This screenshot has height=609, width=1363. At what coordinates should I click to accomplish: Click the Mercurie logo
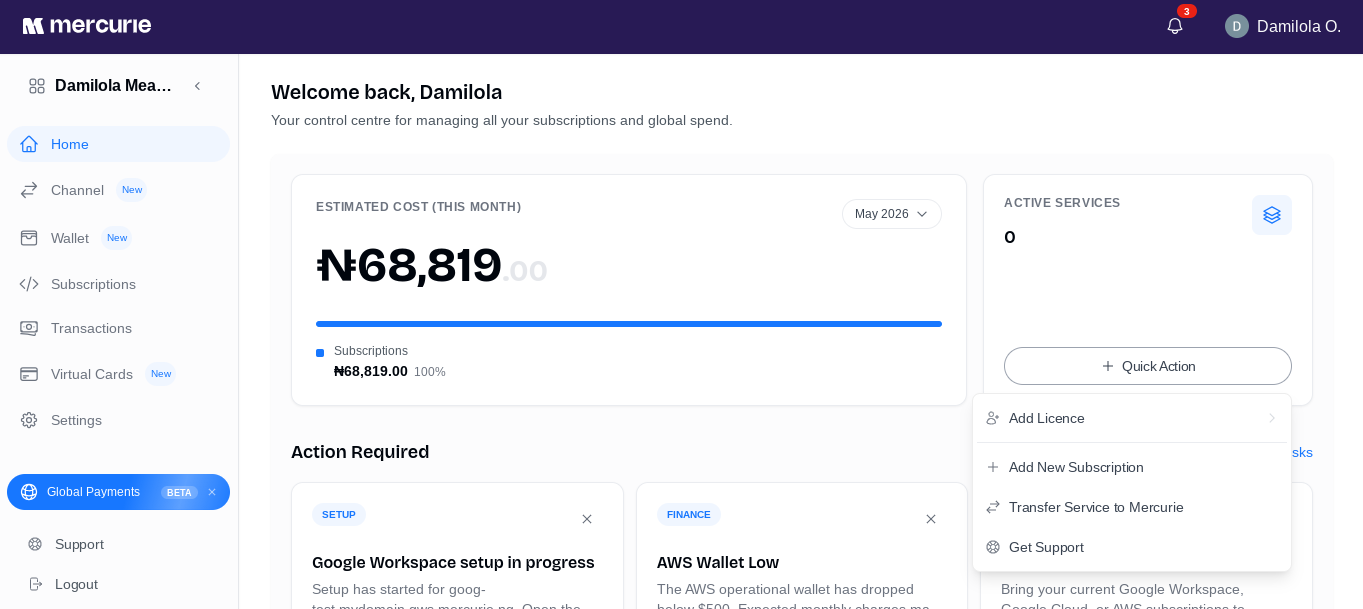click(87, 26)
